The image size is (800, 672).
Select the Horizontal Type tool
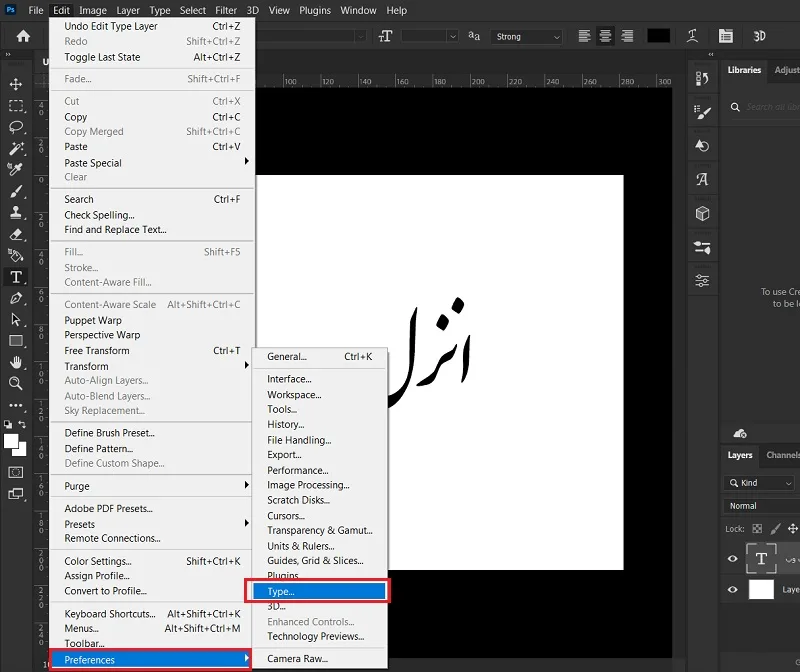16,277
